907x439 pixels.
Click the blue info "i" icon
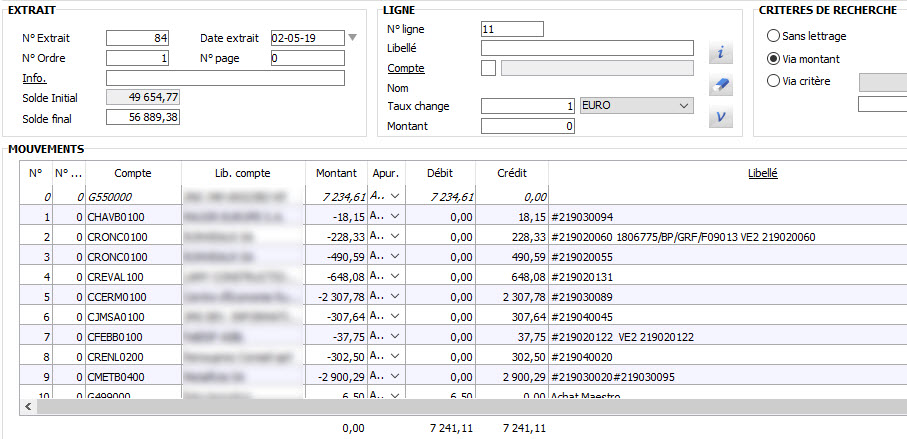[x=721, y=53]
